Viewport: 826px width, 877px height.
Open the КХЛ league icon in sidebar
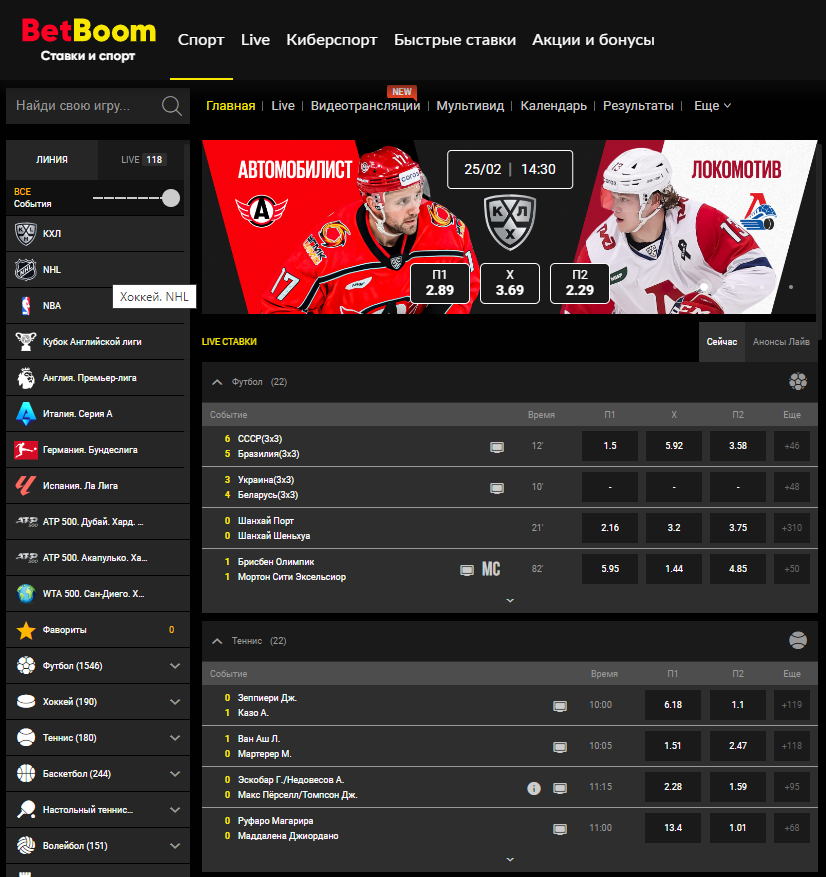click(25, 234)
